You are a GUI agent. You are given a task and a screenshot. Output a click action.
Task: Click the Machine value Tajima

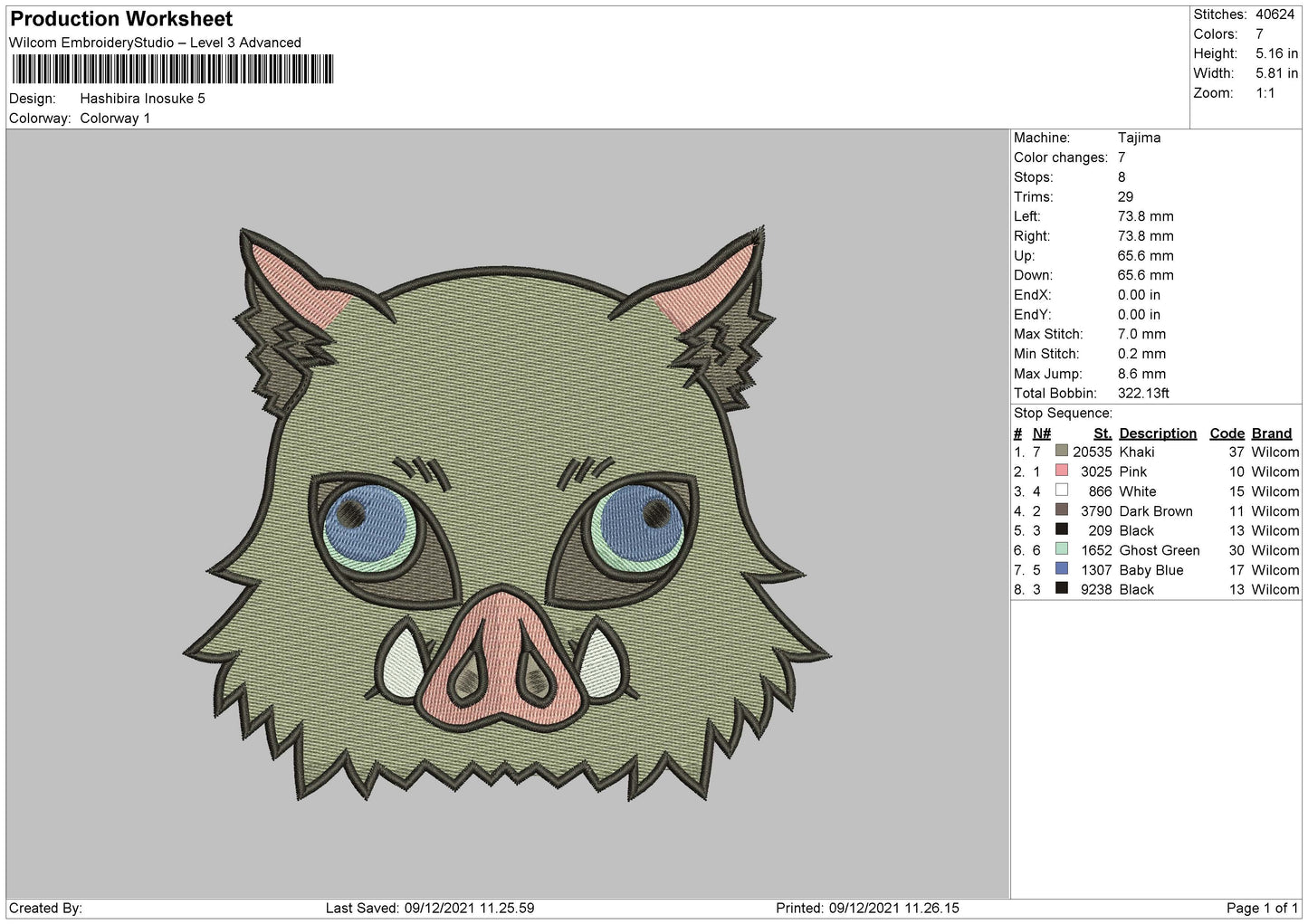pos(1139,138)
